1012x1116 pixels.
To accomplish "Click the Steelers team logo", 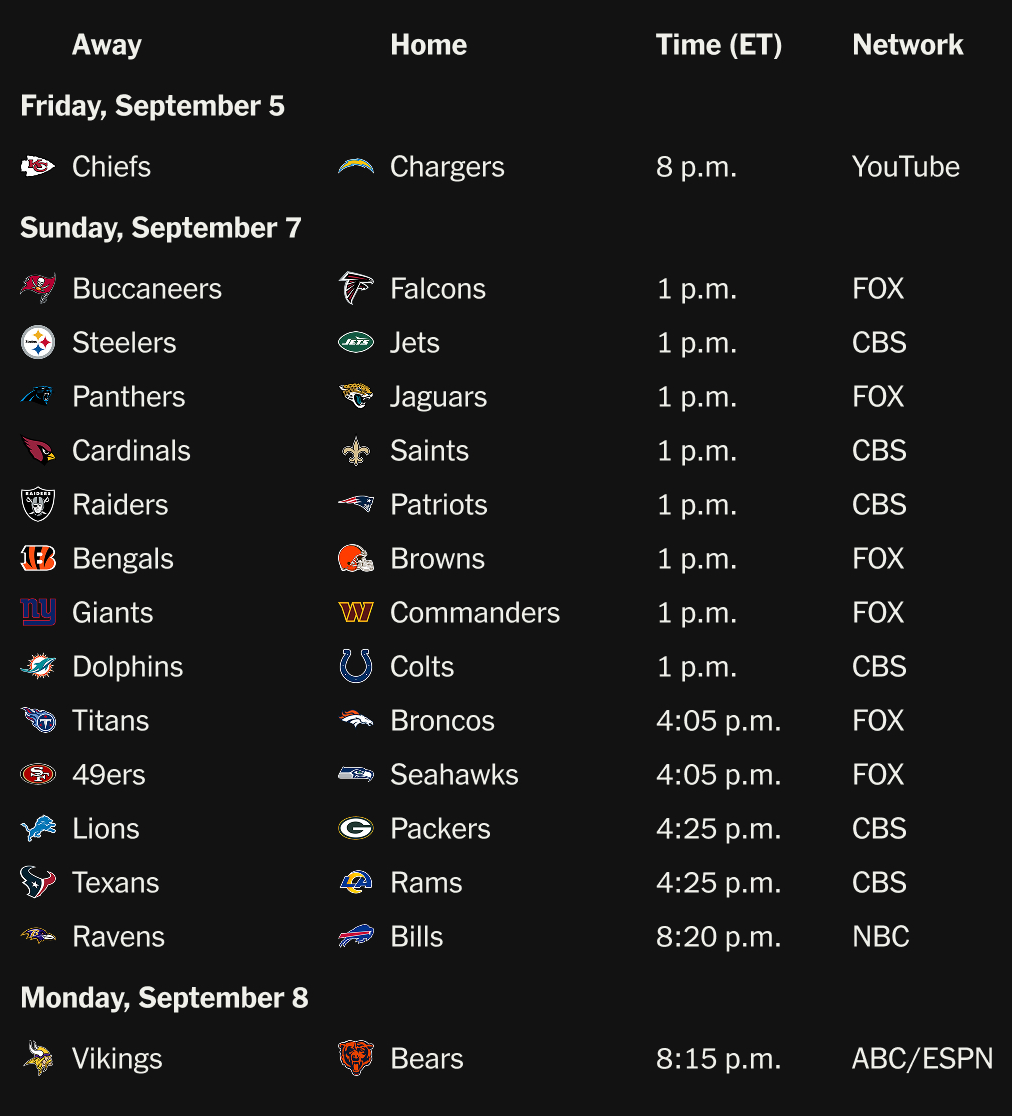I will [x=38, y=343].
